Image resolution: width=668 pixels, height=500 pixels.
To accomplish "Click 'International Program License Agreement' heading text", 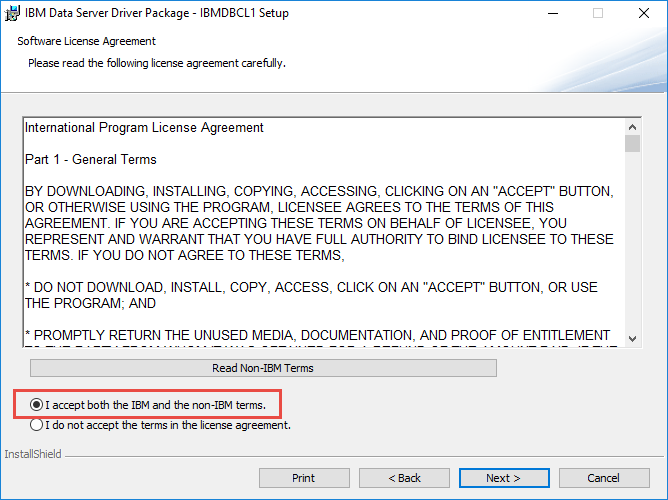I will 144,128.
